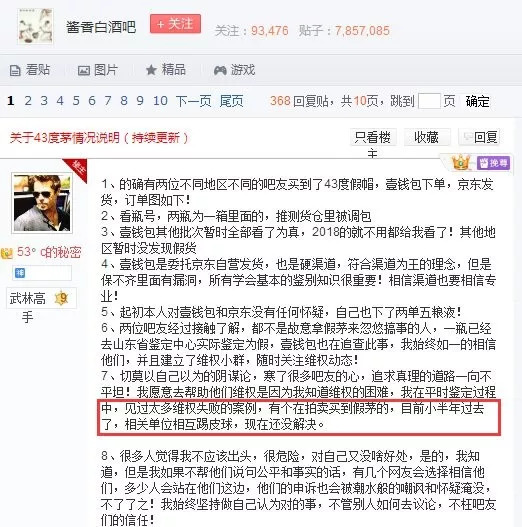522x527 pixels.
Task: Click 下一页 next page link
Action: [x=193, y=101]
